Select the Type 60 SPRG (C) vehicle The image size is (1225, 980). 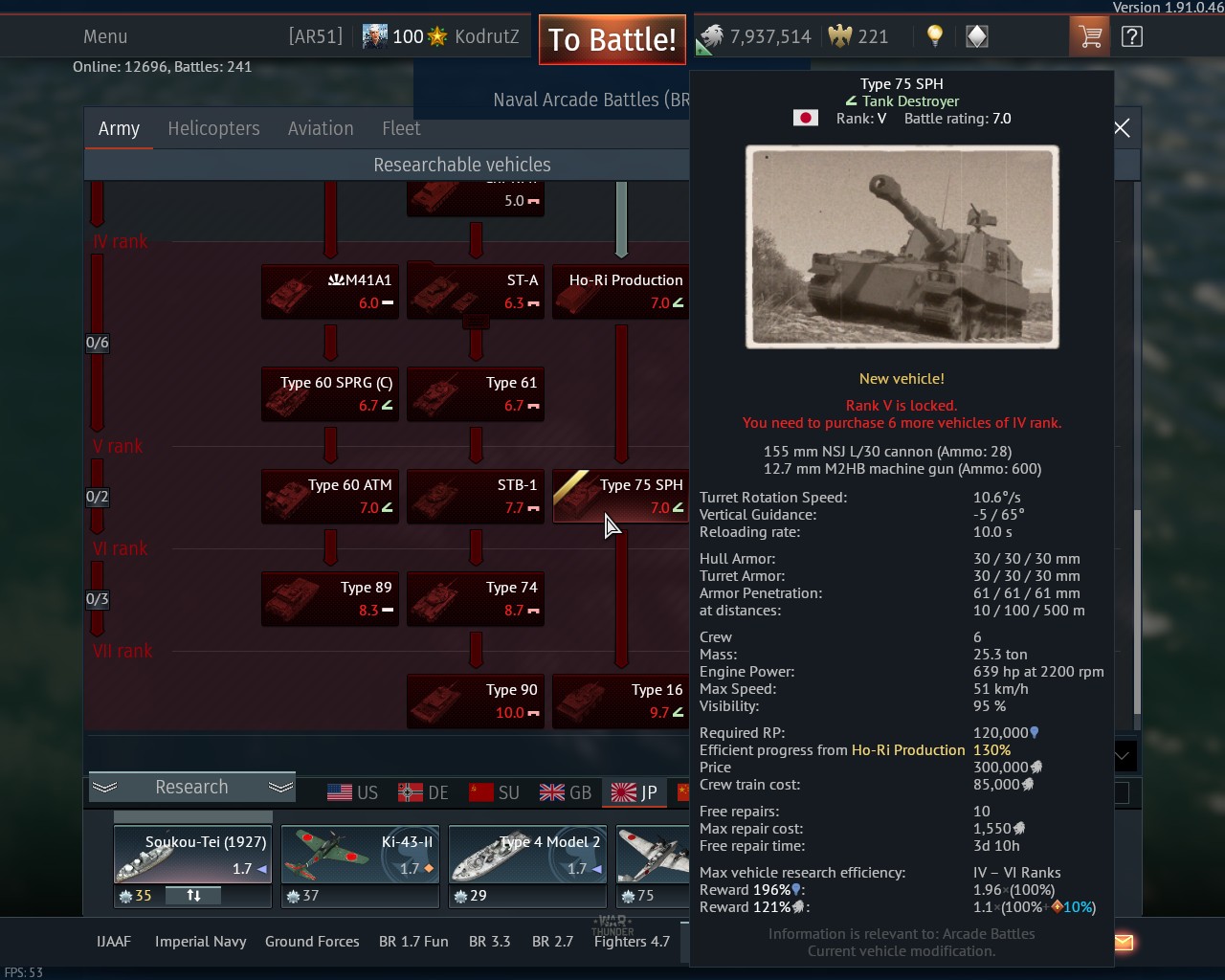click(x=330, y=393)
